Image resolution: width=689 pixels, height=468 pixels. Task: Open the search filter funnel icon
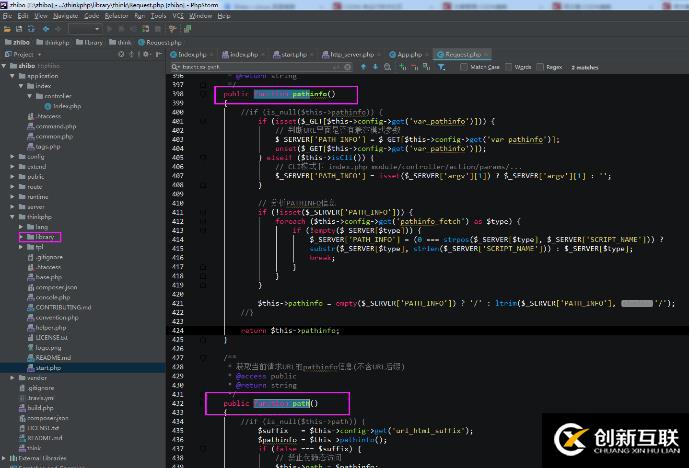click(x=442, y=67)
